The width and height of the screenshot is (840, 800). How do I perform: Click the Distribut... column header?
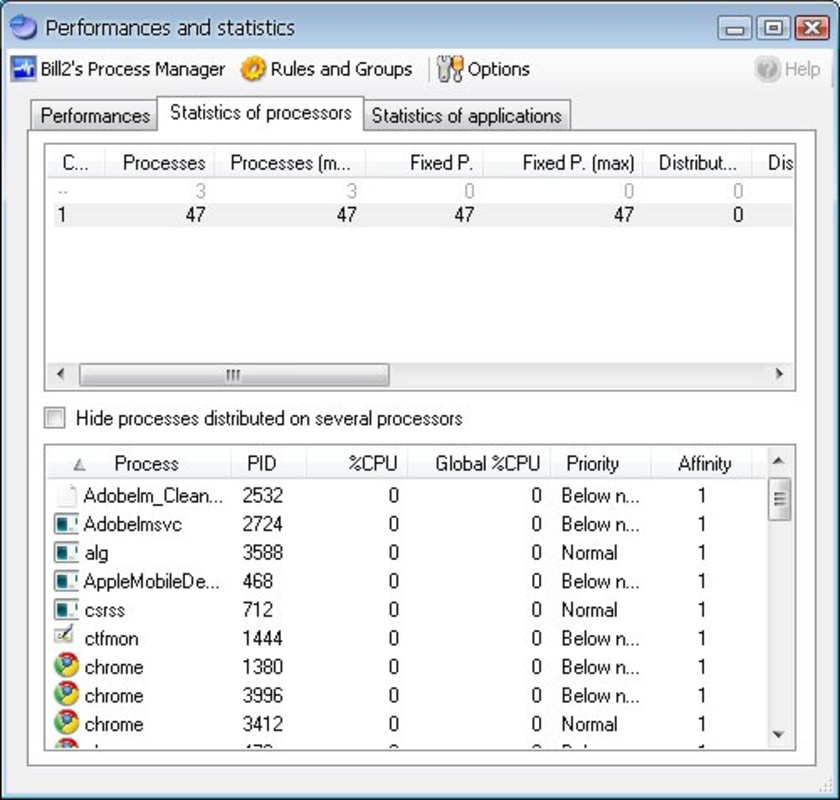698,162
